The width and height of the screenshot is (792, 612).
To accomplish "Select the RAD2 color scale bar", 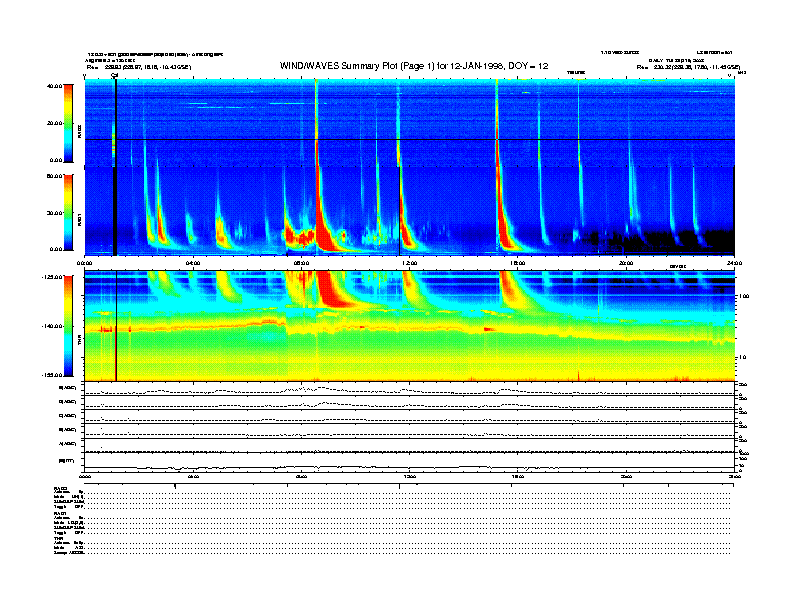I will tap(68, 123).
